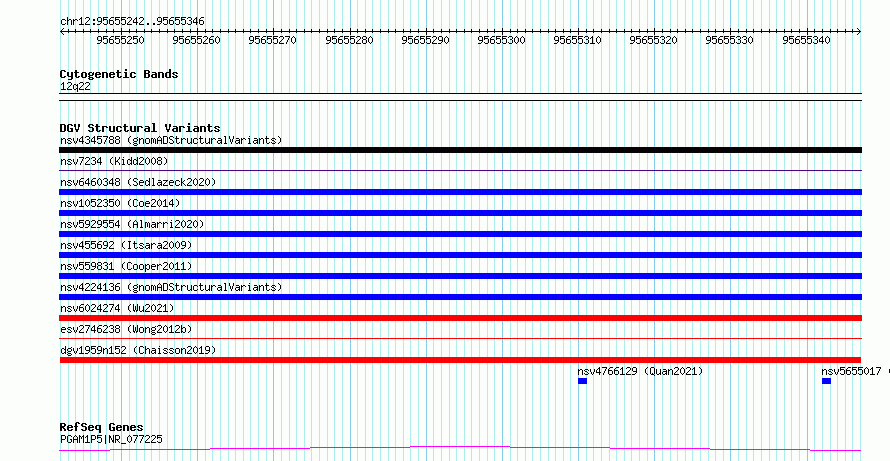890x461 pixels.
Task: Click the red dgv1959n152 variant bar
Action: pyautogui.click(x=460, y=360)
